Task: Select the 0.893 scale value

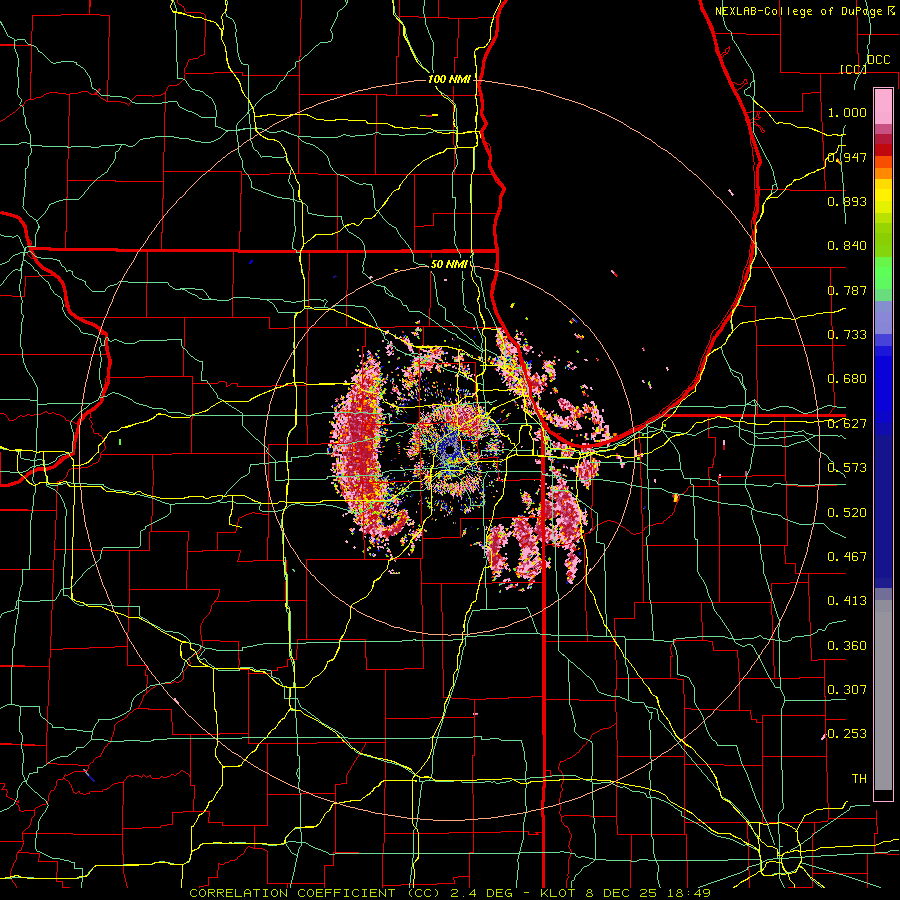Action: [x=847, y=201]
